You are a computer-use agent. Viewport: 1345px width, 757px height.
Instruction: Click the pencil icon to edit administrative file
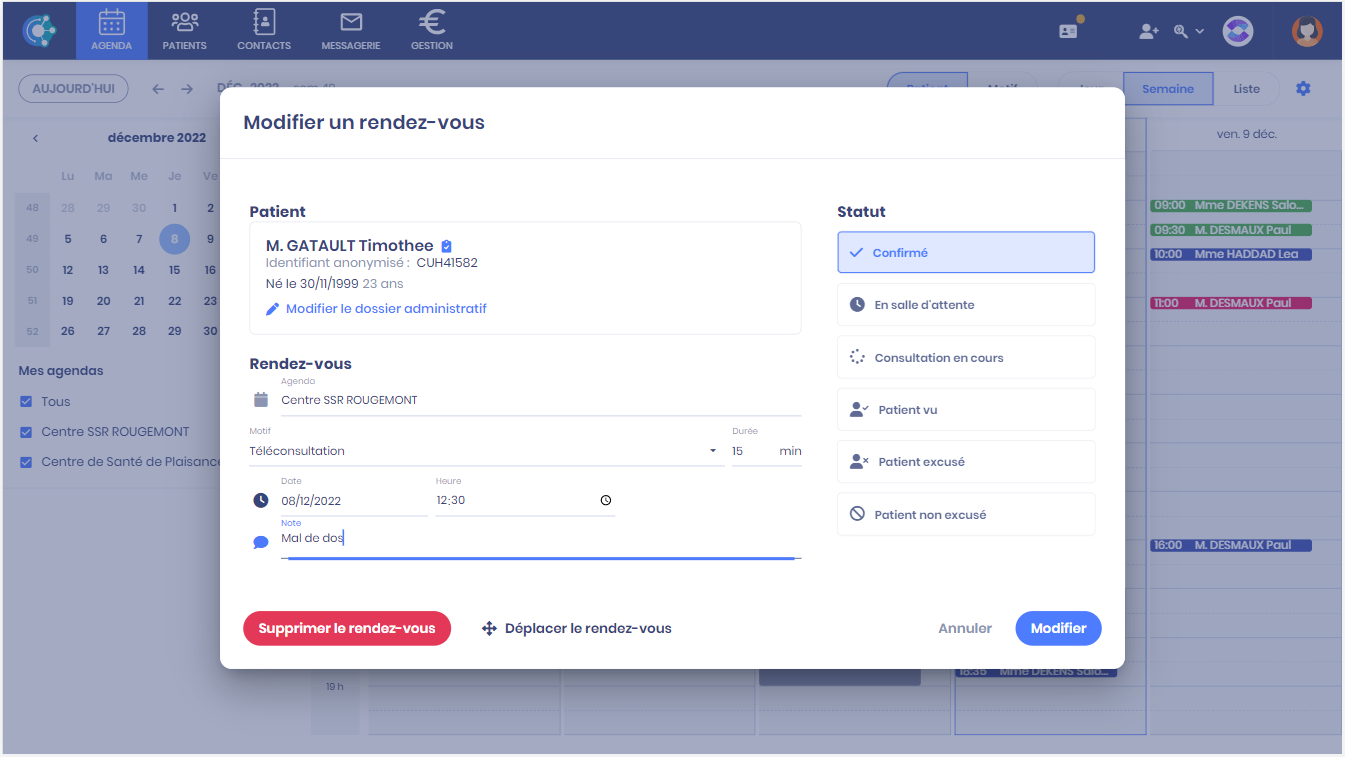click(272, 309)
